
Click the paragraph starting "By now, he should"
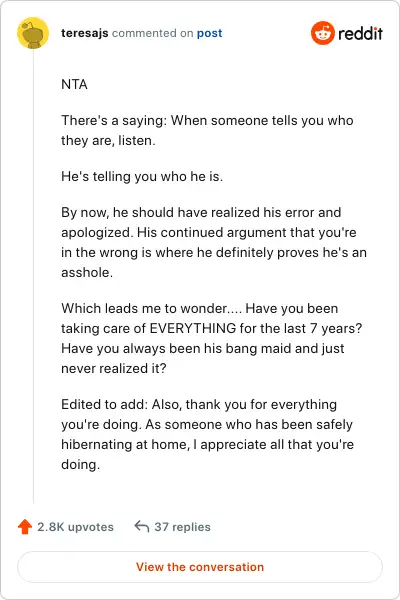pos(214,242)
